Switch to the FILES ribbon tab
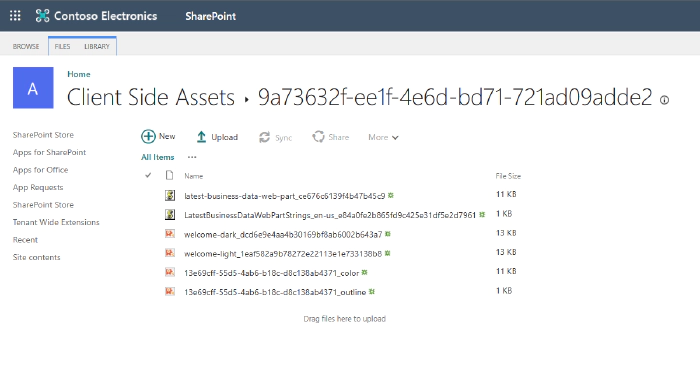700x375 pixels. 62,46
